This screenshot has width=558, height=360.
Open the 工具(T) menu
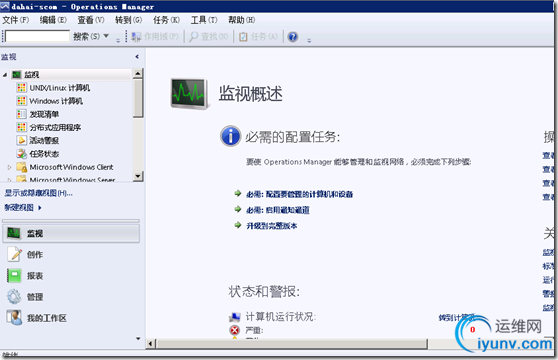(x=204, y=20)
